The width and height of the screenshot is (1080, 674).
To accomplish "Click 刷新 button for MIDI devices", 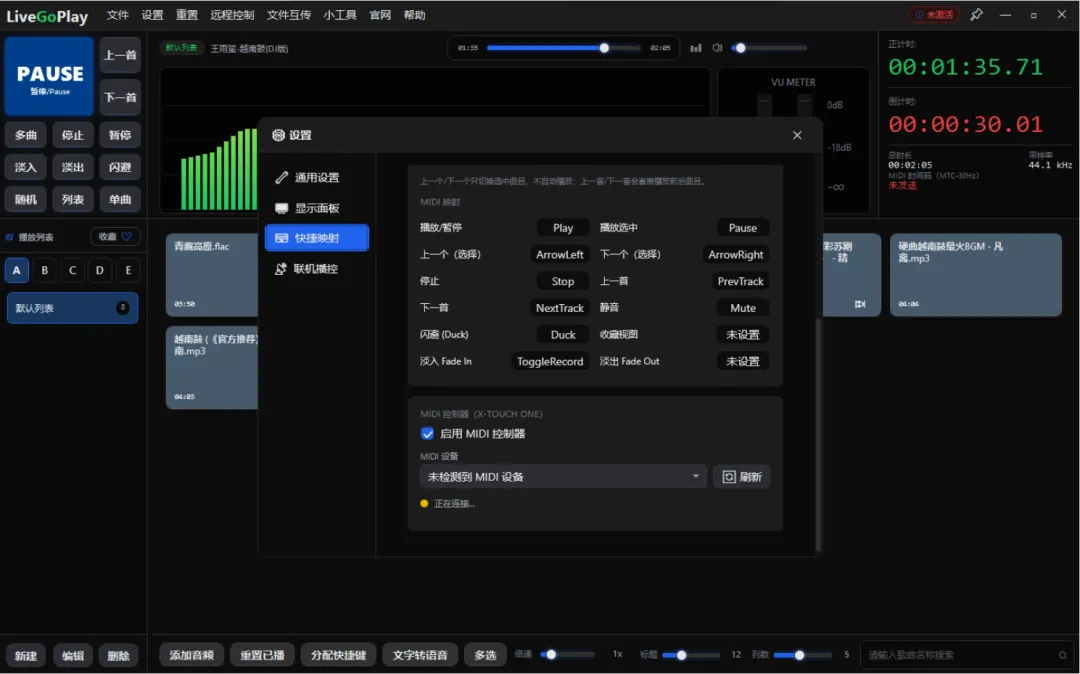I will [742, 476].
